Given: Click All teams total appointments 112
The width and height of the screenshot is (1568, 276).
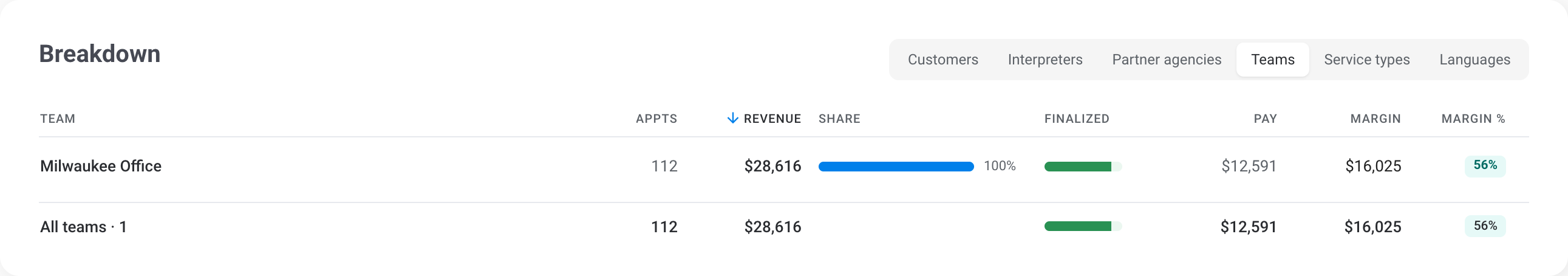Looking at the screenshot, I should tap(664, 227).
